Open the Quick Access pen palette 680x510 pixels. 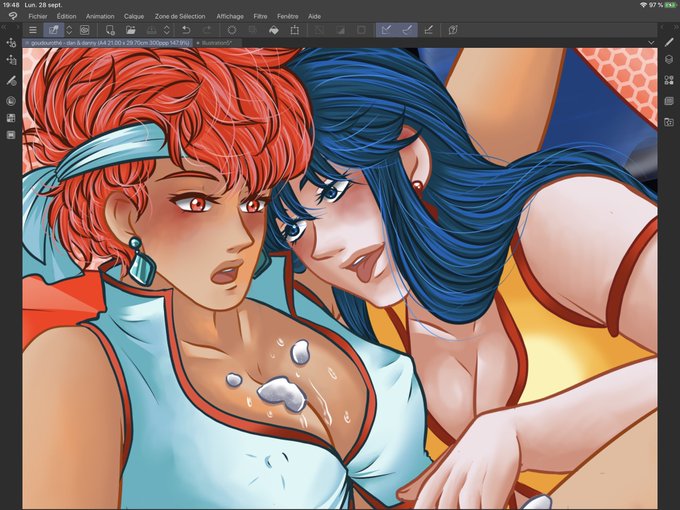pos(669,42)
